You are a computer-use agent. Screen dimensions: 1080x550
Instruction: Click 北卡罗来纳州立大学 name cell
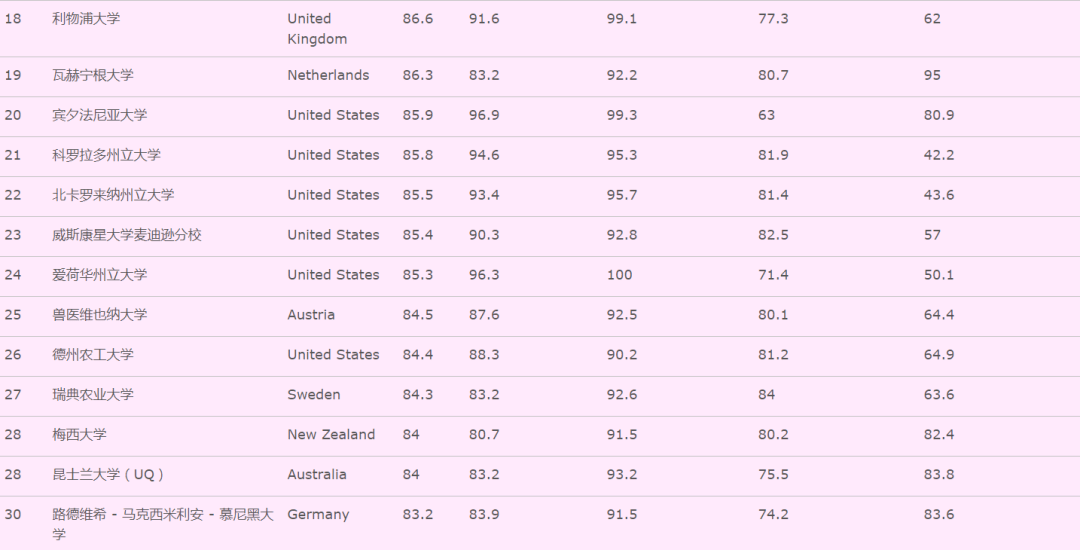tap(113, 195)
